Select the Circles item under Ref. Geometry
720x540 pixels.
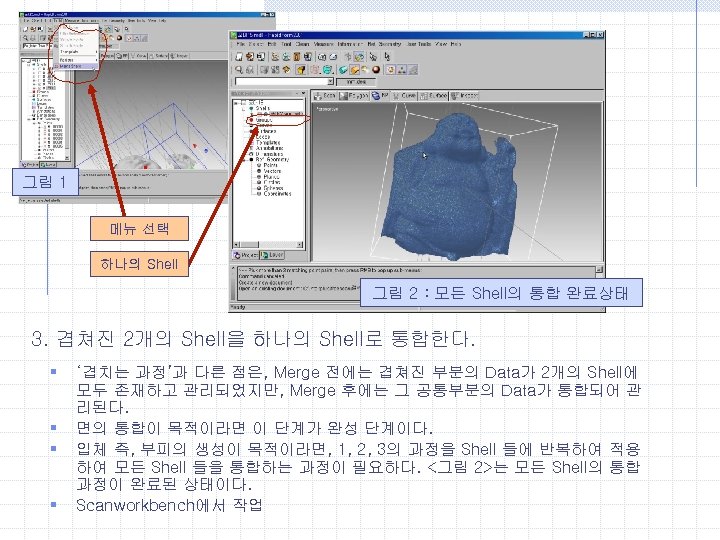pos(272,182)
